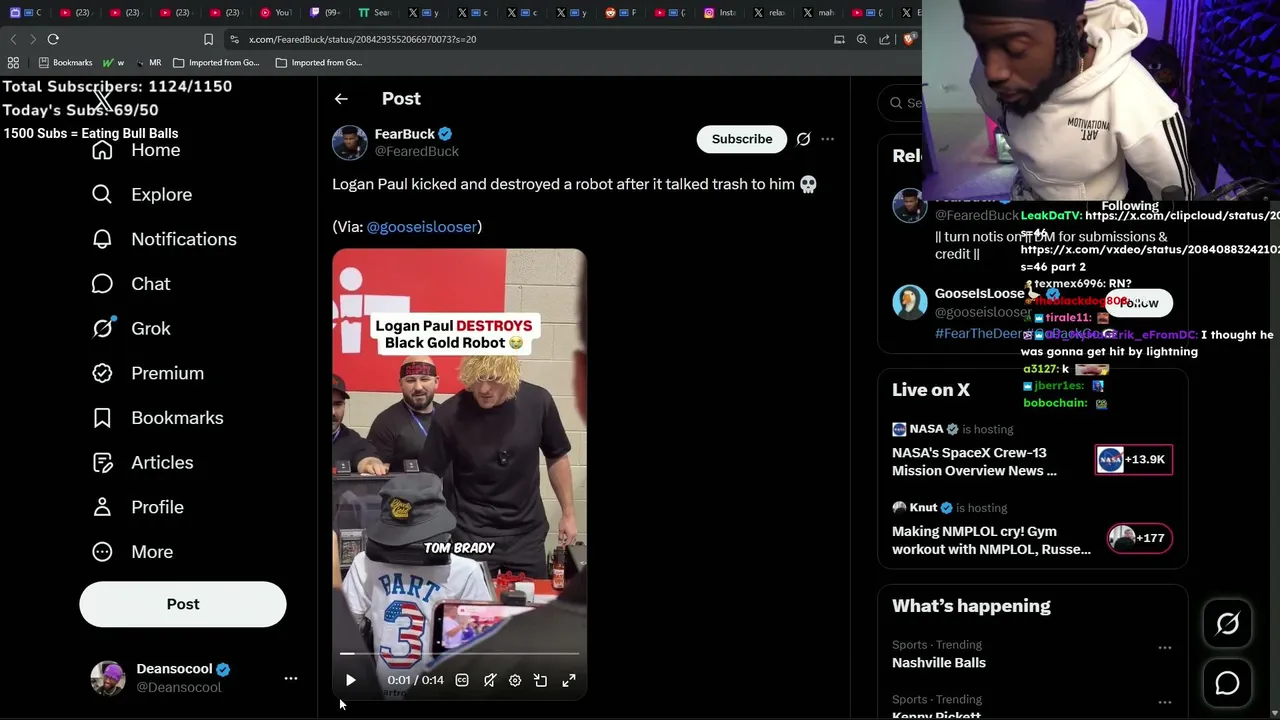Viewport: 1280px width, 720px height.
Task: Click the 0:01 / 0:14 video timestamp
Action: 415,680
